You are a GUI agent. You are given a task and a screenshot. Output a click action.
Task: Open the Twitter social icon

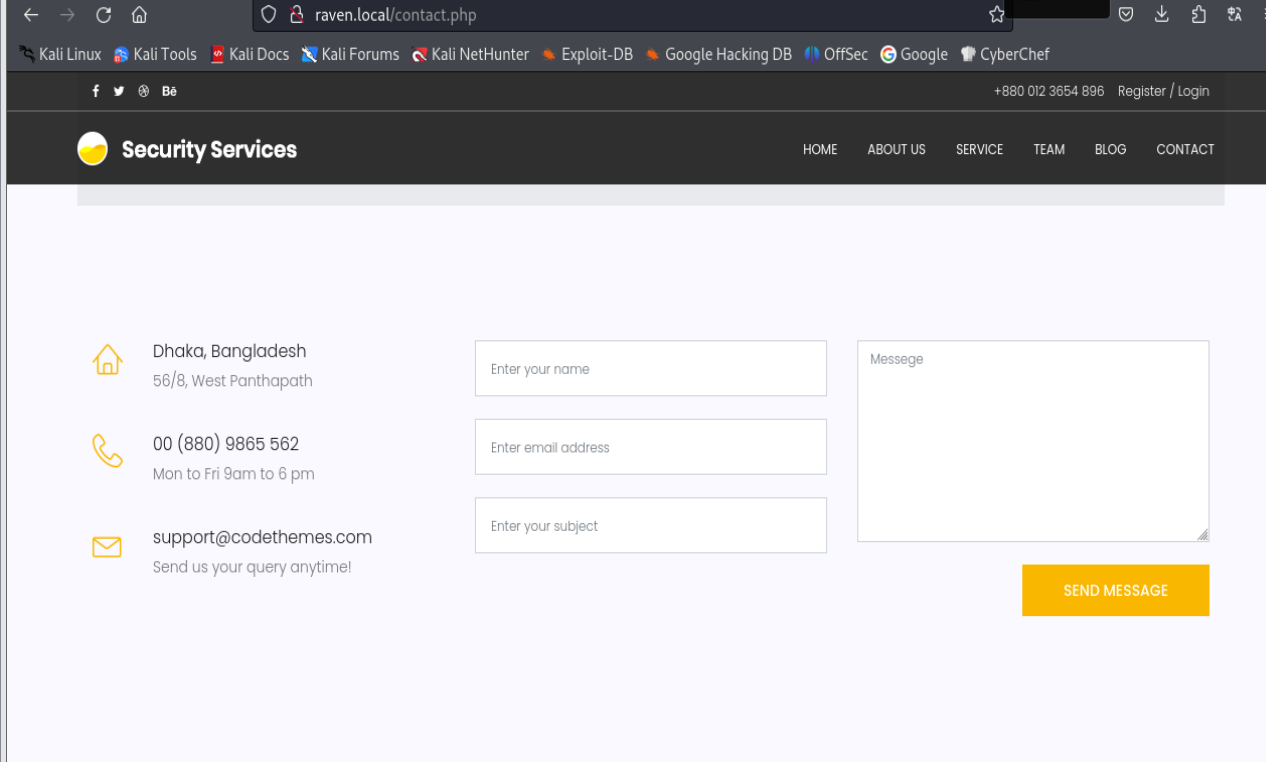coord(119,91)
